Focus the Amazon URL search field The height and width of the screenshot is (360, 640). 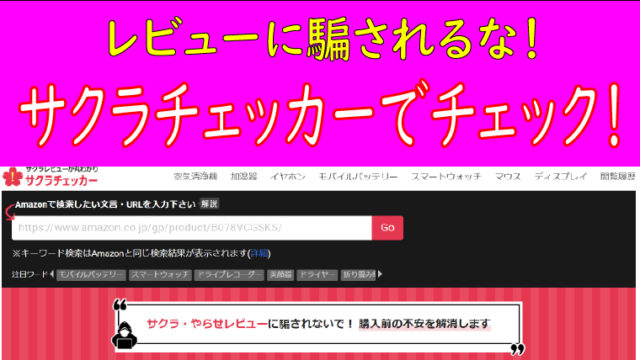pos(192,228)
